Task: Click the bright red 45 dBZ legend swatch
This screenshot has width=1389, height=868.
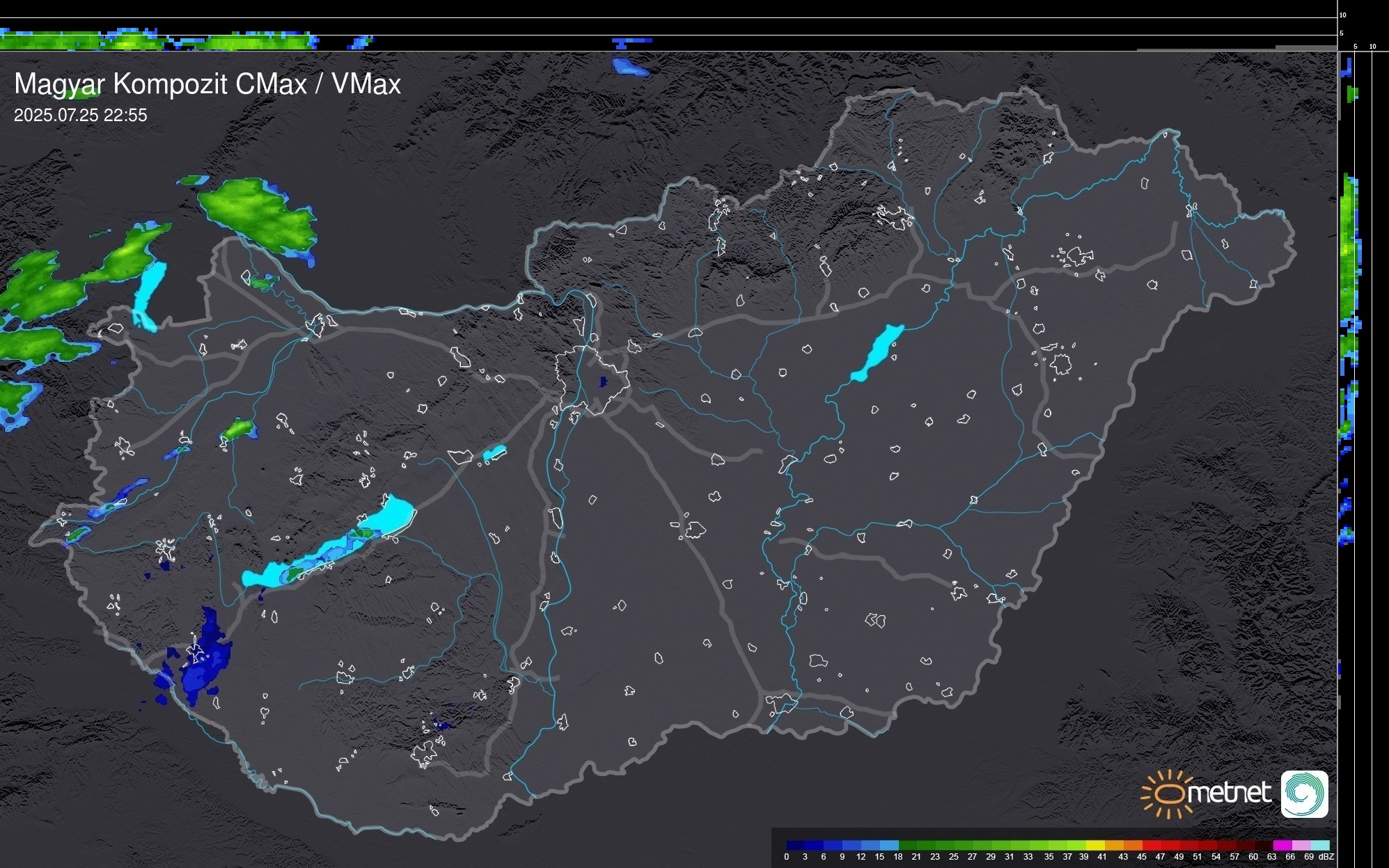Action: (x=1151, y=845)
